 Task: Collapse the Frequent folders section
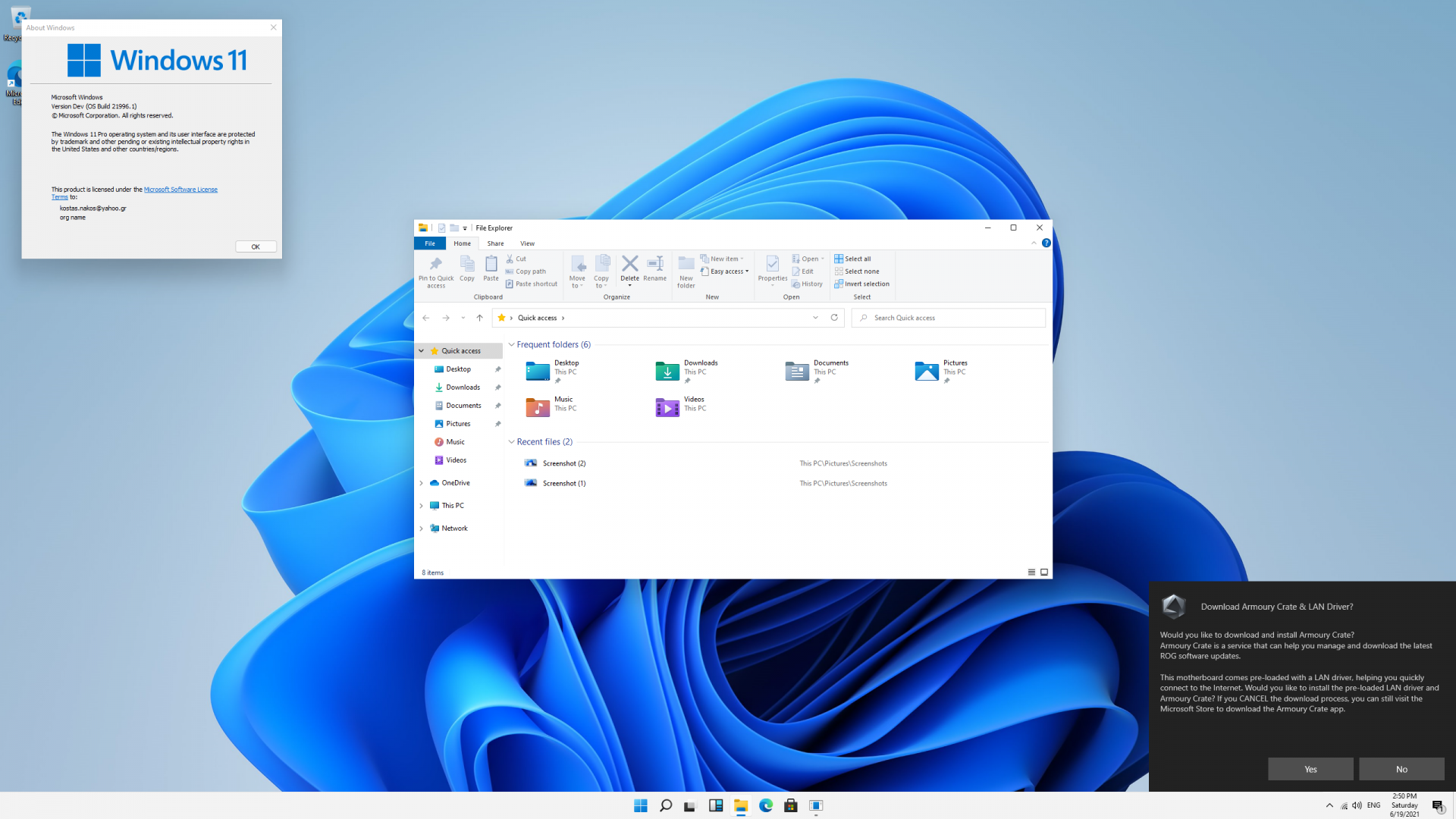tap(511, 345)
